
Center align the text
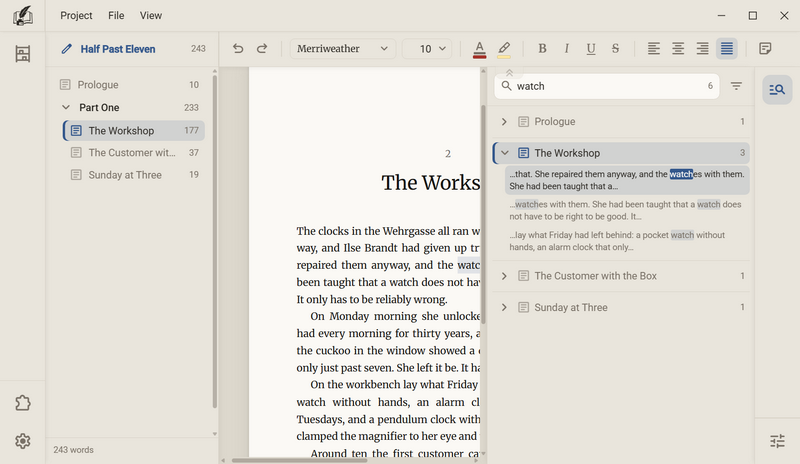[678, 48]
